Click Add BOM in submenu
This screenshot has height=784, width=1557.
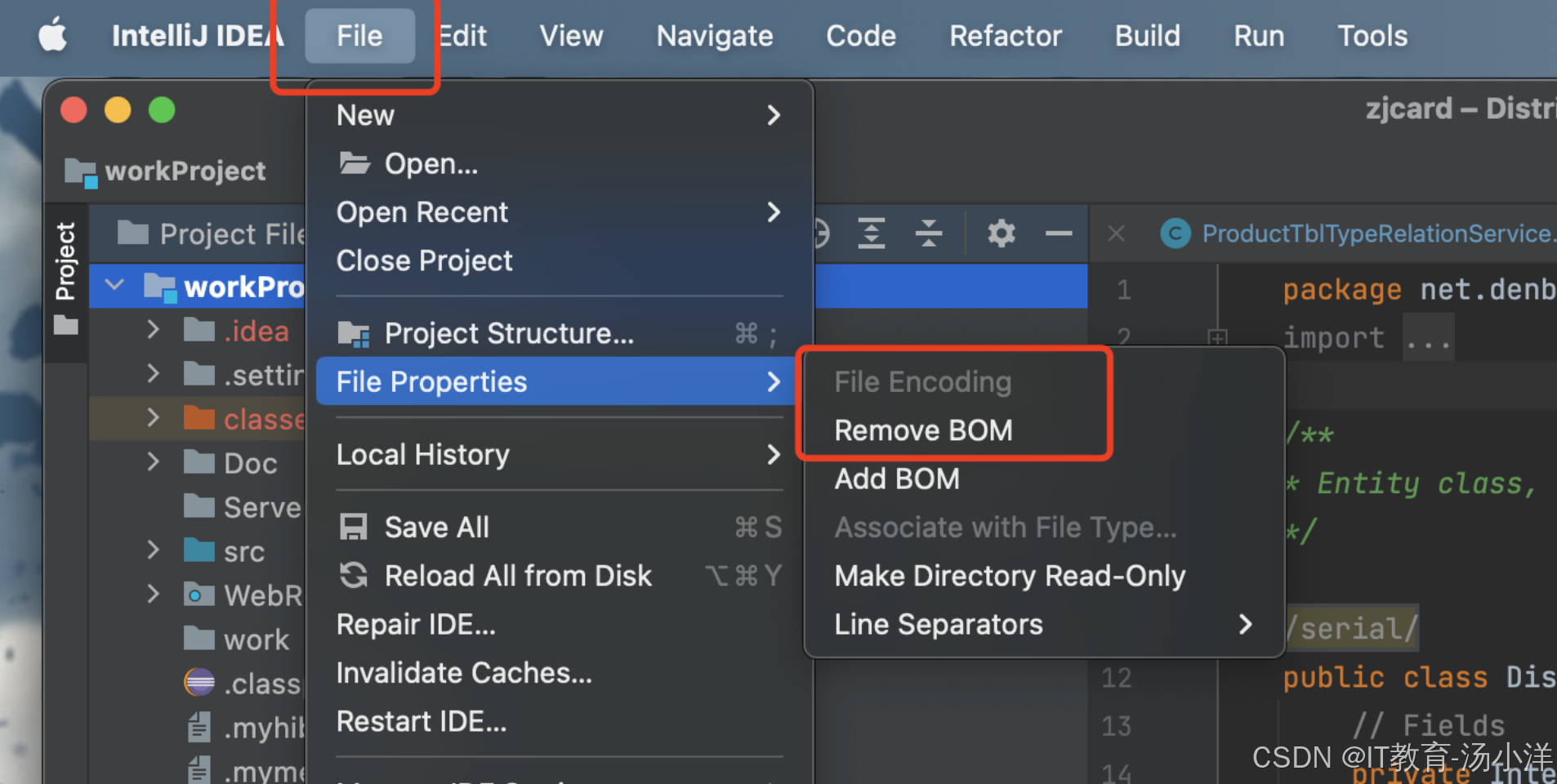pyautogui.click(x=897, y=479)
